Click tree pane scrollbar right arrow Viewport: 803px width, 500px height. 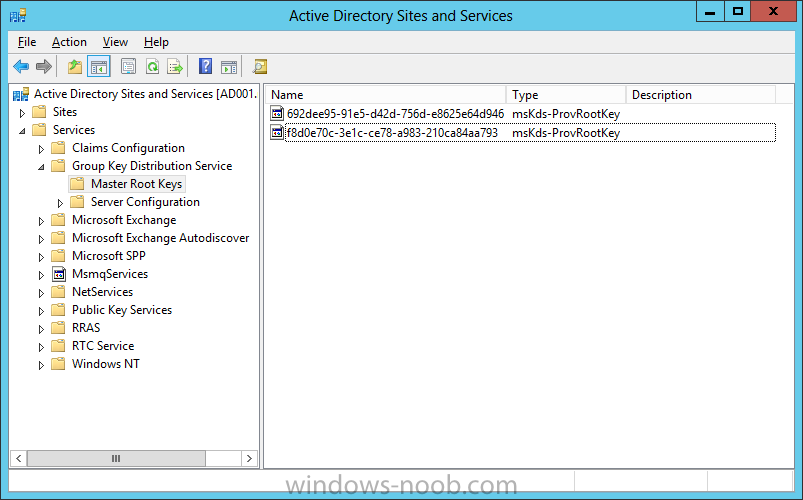tap(249, 458)
